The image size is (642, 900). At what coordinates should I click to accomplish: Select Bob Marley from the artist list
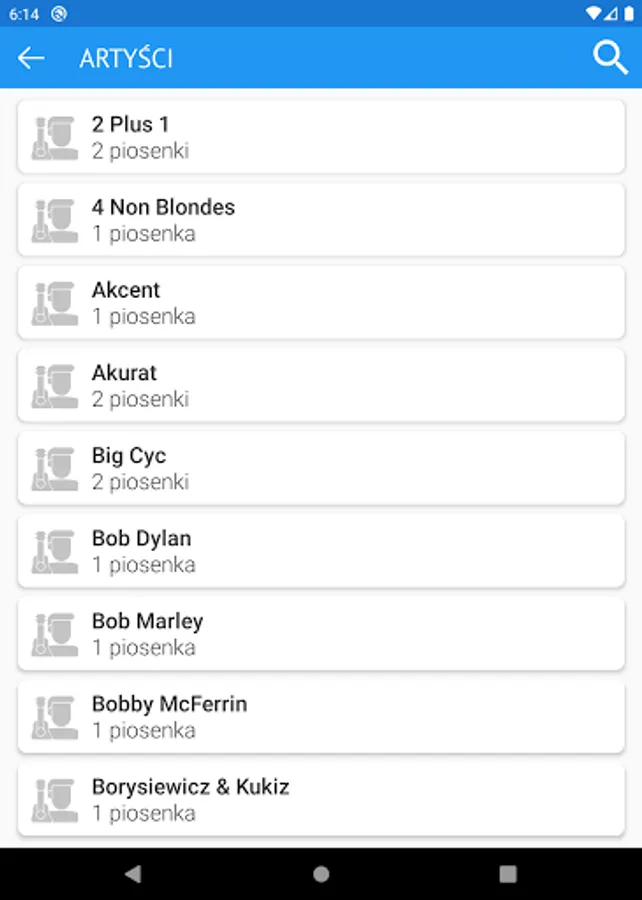click(x=321, y=634)
